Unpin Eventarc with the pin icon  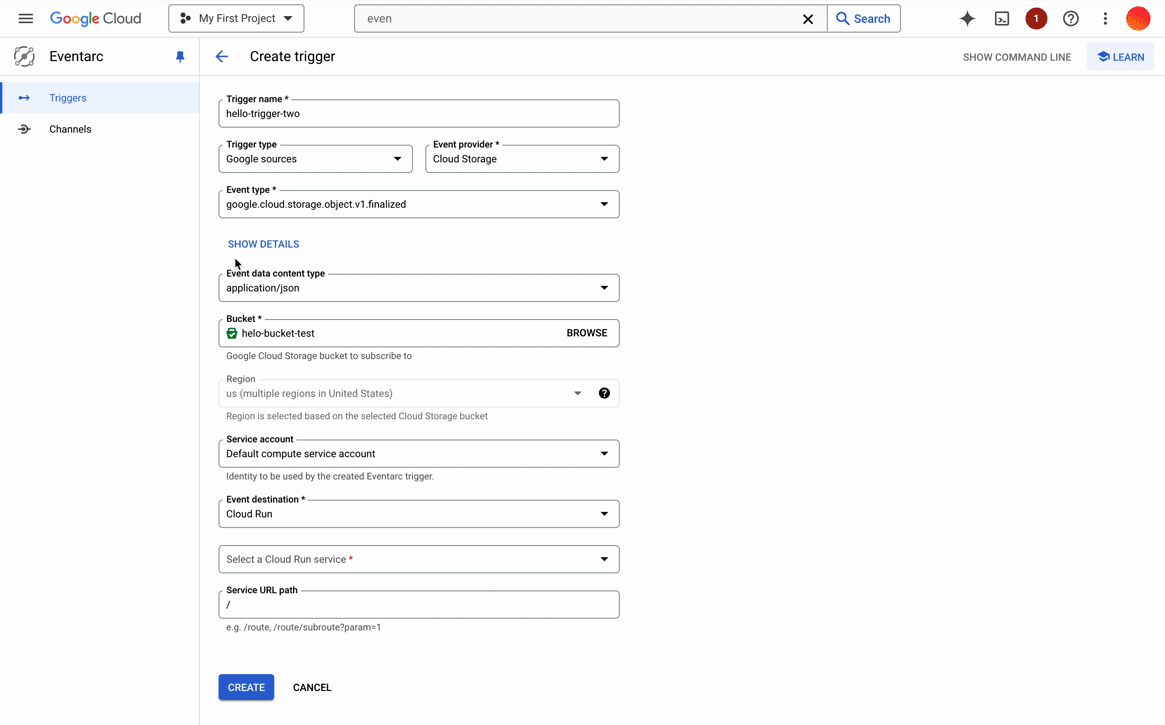[x=180, y=56]
